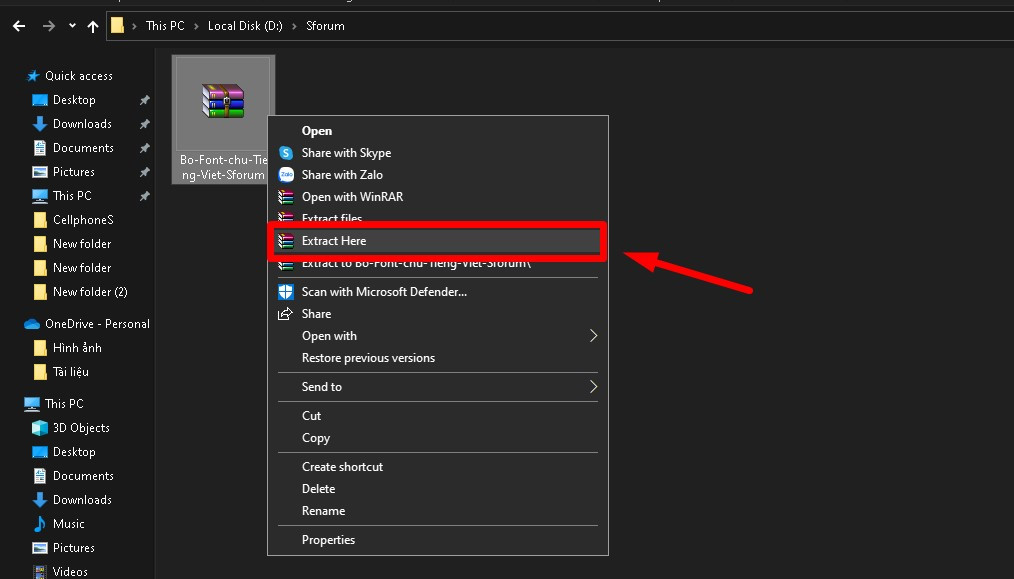
Task: Expand the Send to submenu arrow
Action: [592, 387]
